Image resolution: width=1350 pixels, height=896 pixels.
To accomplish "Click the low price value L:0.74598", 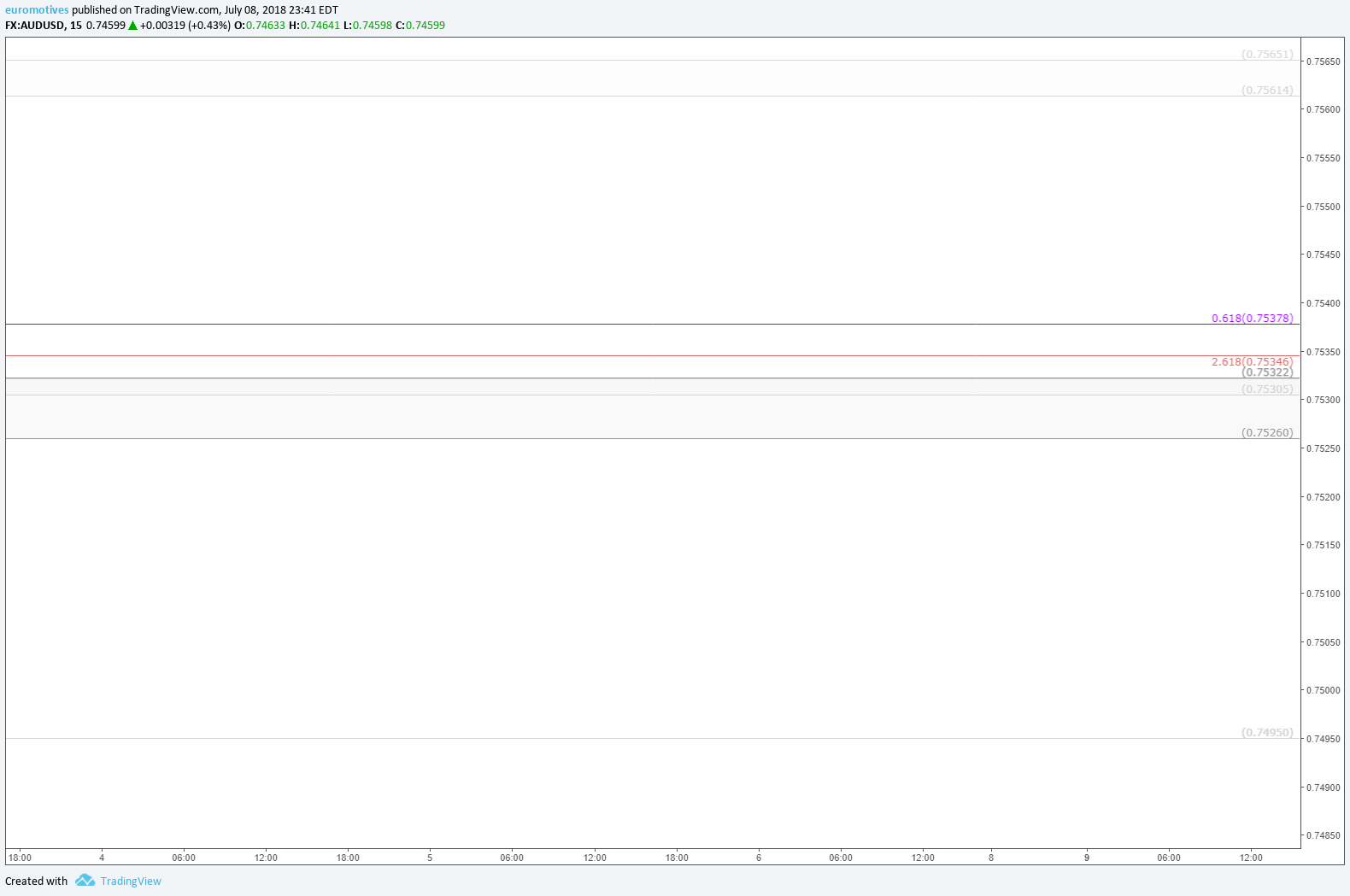I will (367, 26).
